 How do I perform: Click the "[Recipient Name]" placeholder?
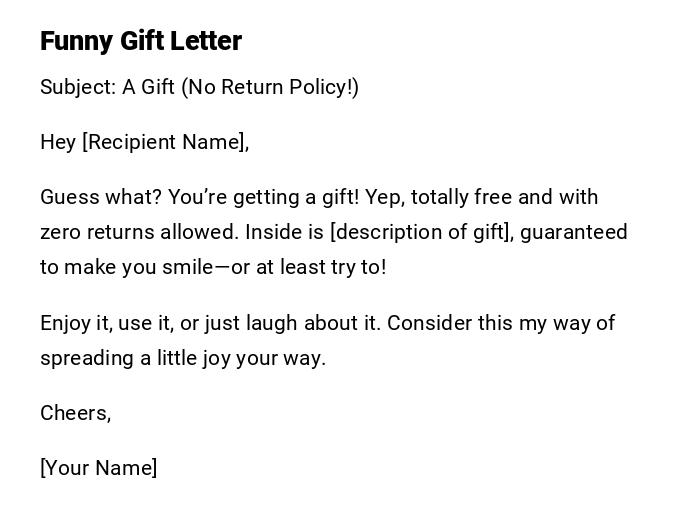click(x=165, y=142)
